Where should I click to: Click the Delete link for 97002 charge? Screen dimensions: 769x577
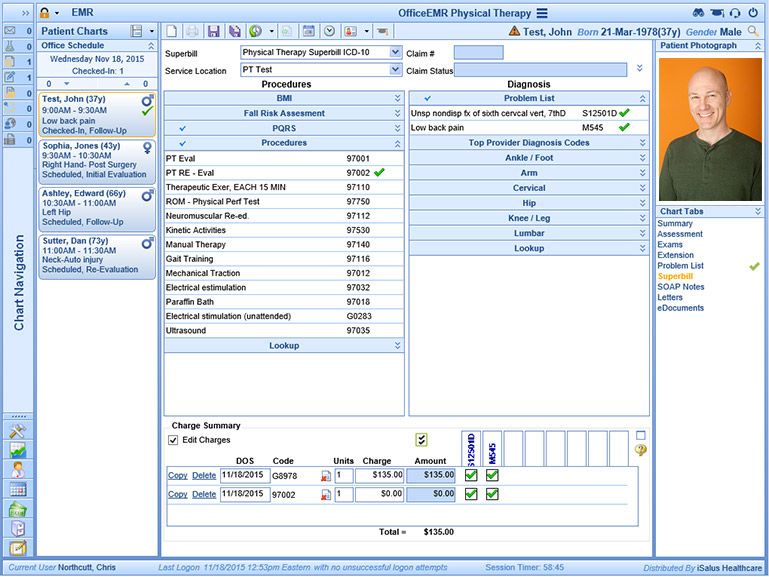204,494
